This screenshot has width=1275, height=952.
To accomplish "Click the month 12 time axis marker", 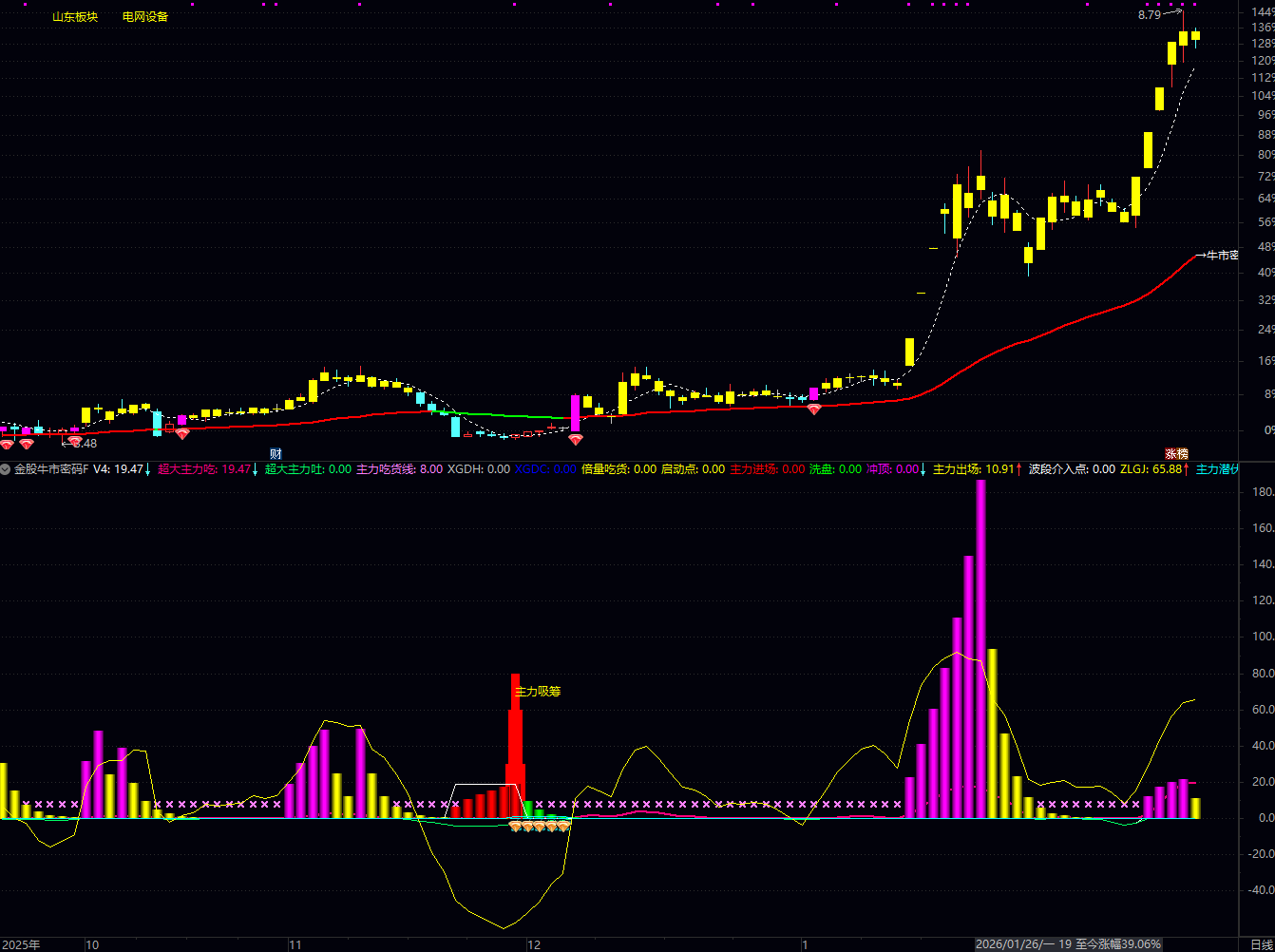I will [534, 944].
